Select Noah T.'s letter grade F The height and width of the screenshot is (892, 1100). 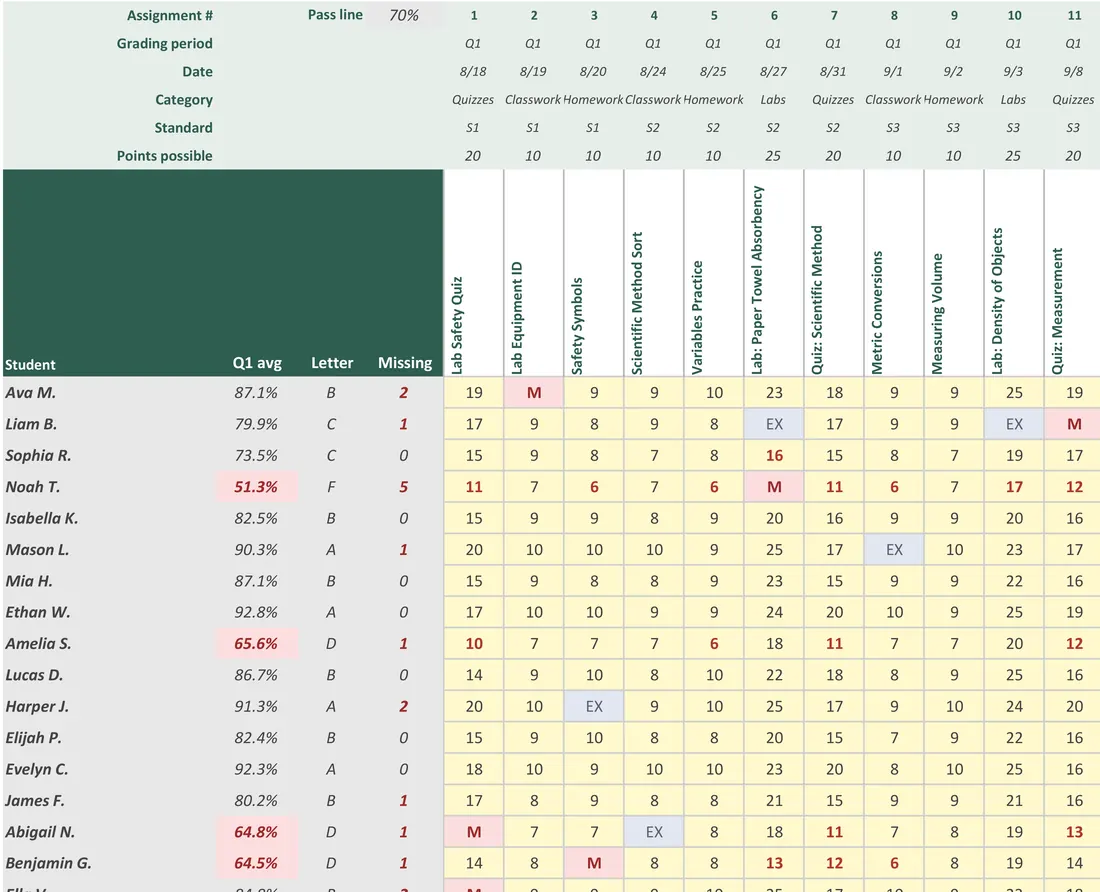tap(330, 487)
